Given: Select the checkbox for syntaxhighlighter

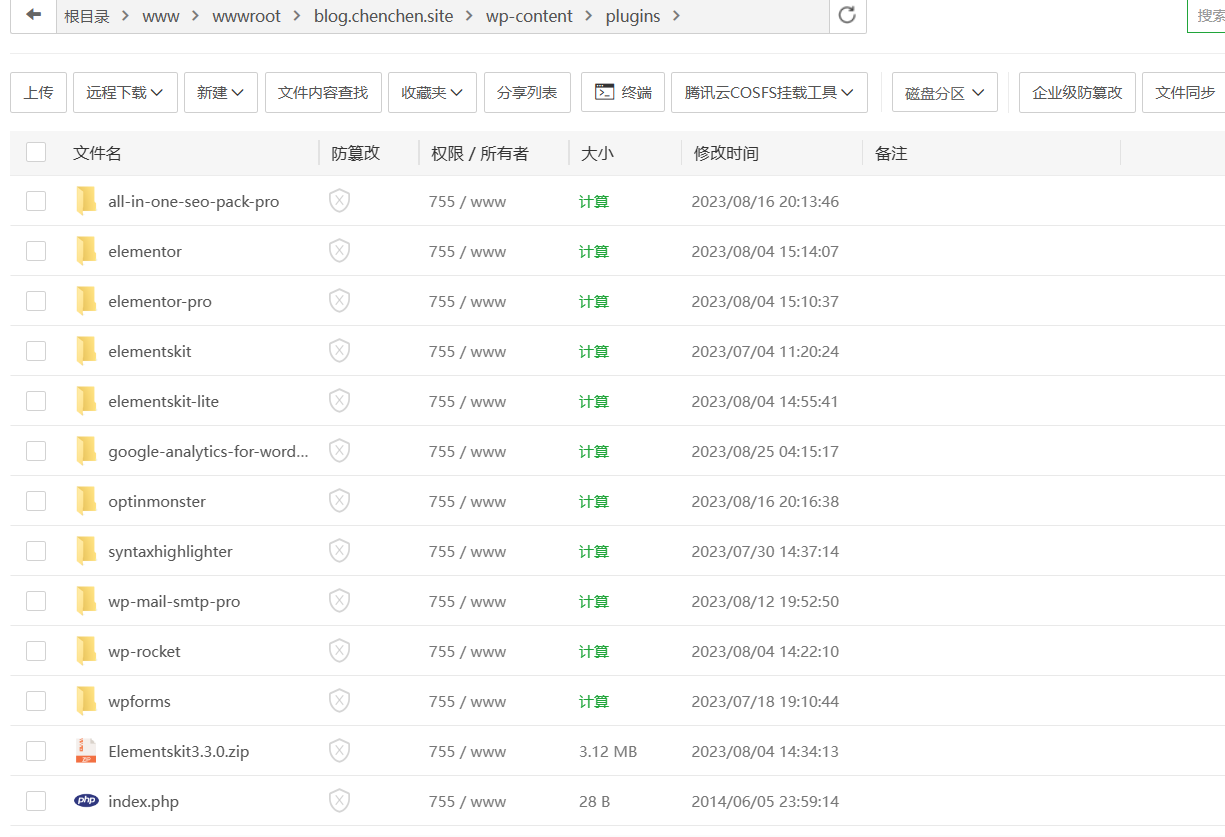Looking at the screenshot, I should coord(36,551).
